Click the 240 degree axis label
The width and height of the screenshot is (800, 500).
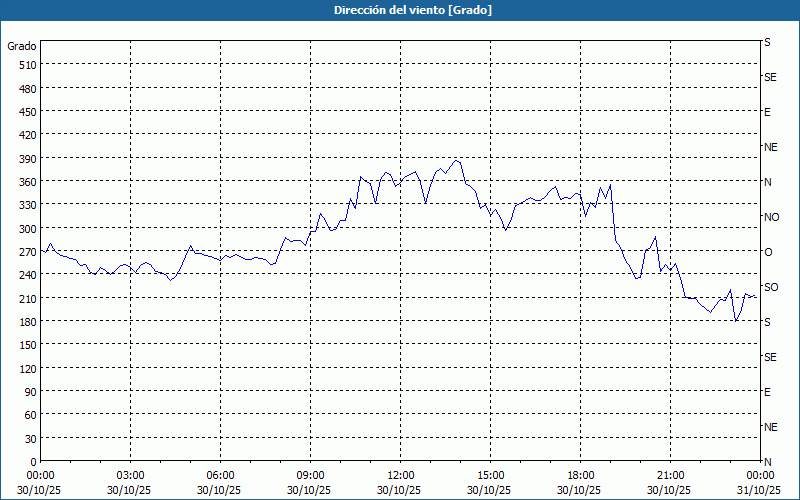(29, 275)
